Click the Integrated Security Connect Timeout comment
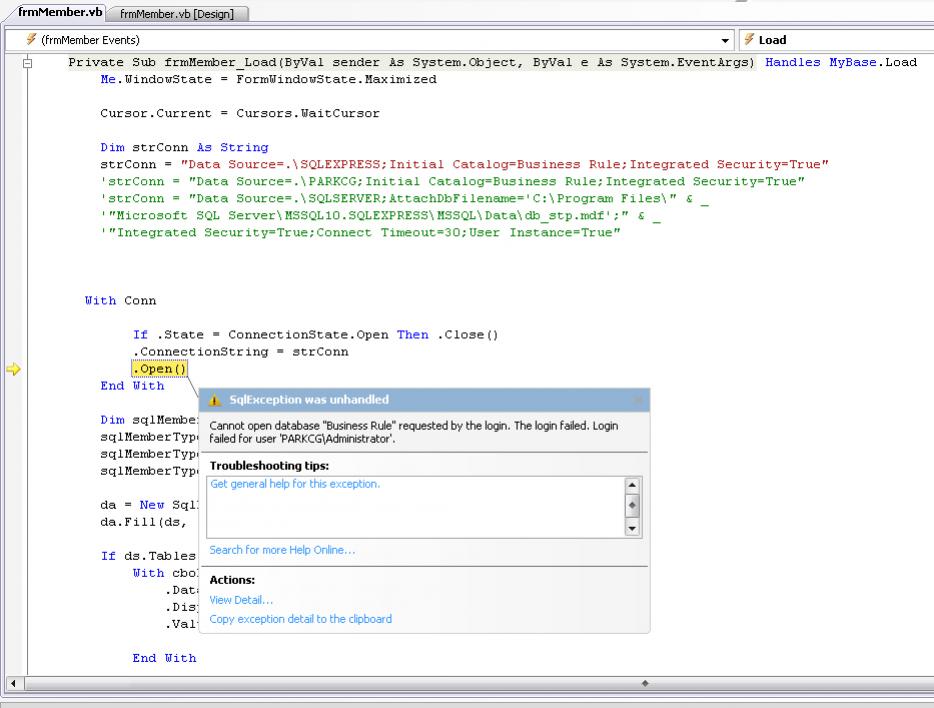The width and height of the screenshot is (934, 708). tap(360, 233)
